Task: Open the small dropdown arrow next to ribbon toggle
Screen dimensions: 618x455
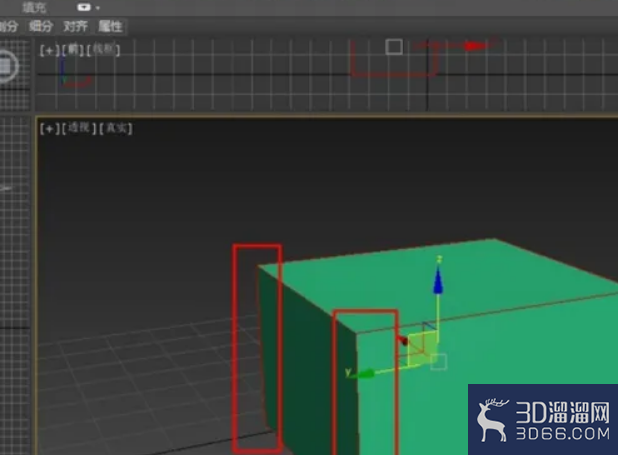Action: tap(98, 7)
